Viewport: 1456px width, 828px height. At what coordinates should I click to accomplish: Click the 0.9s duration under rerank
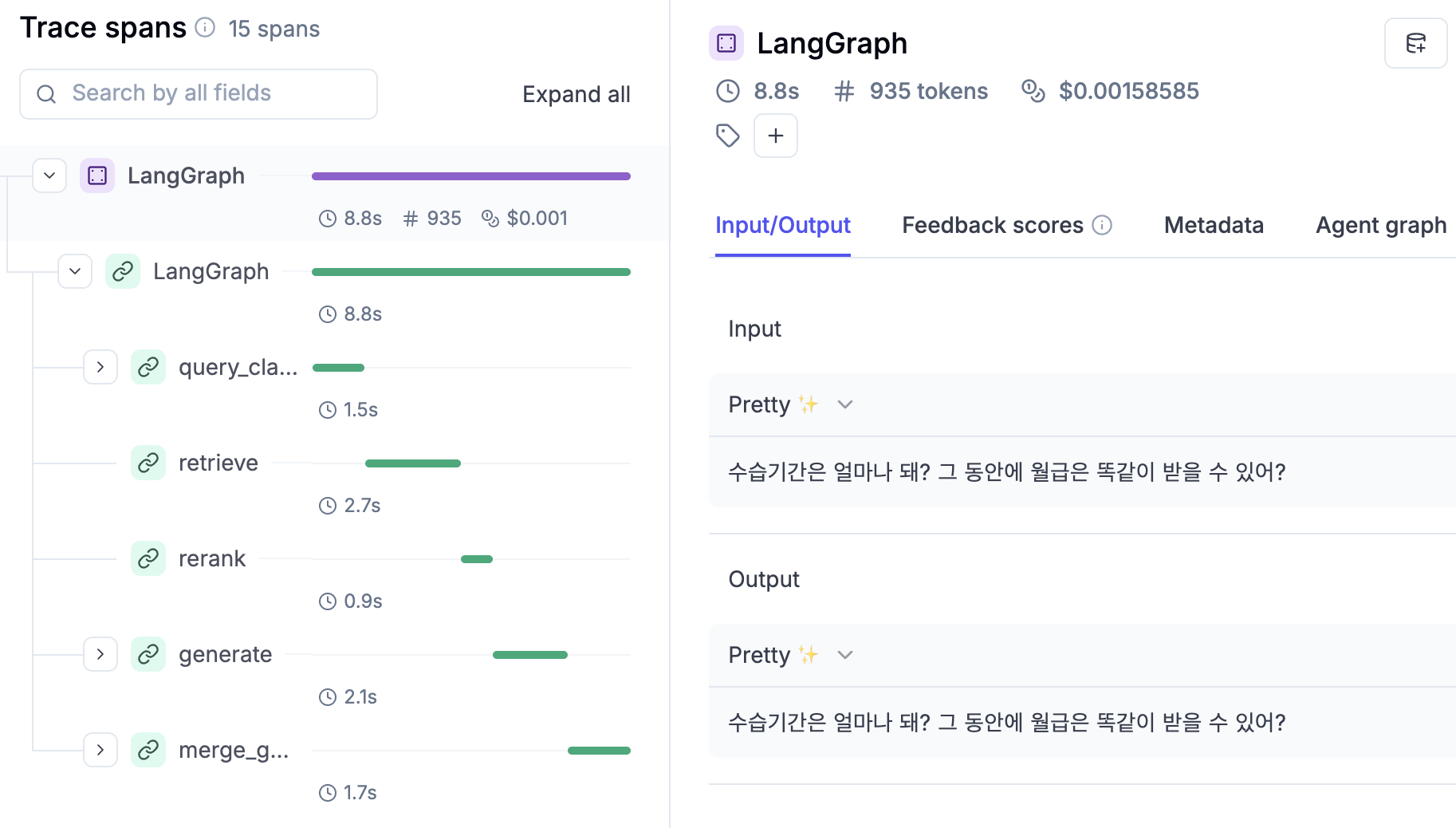pyautogui.click(x=363, y=601)
